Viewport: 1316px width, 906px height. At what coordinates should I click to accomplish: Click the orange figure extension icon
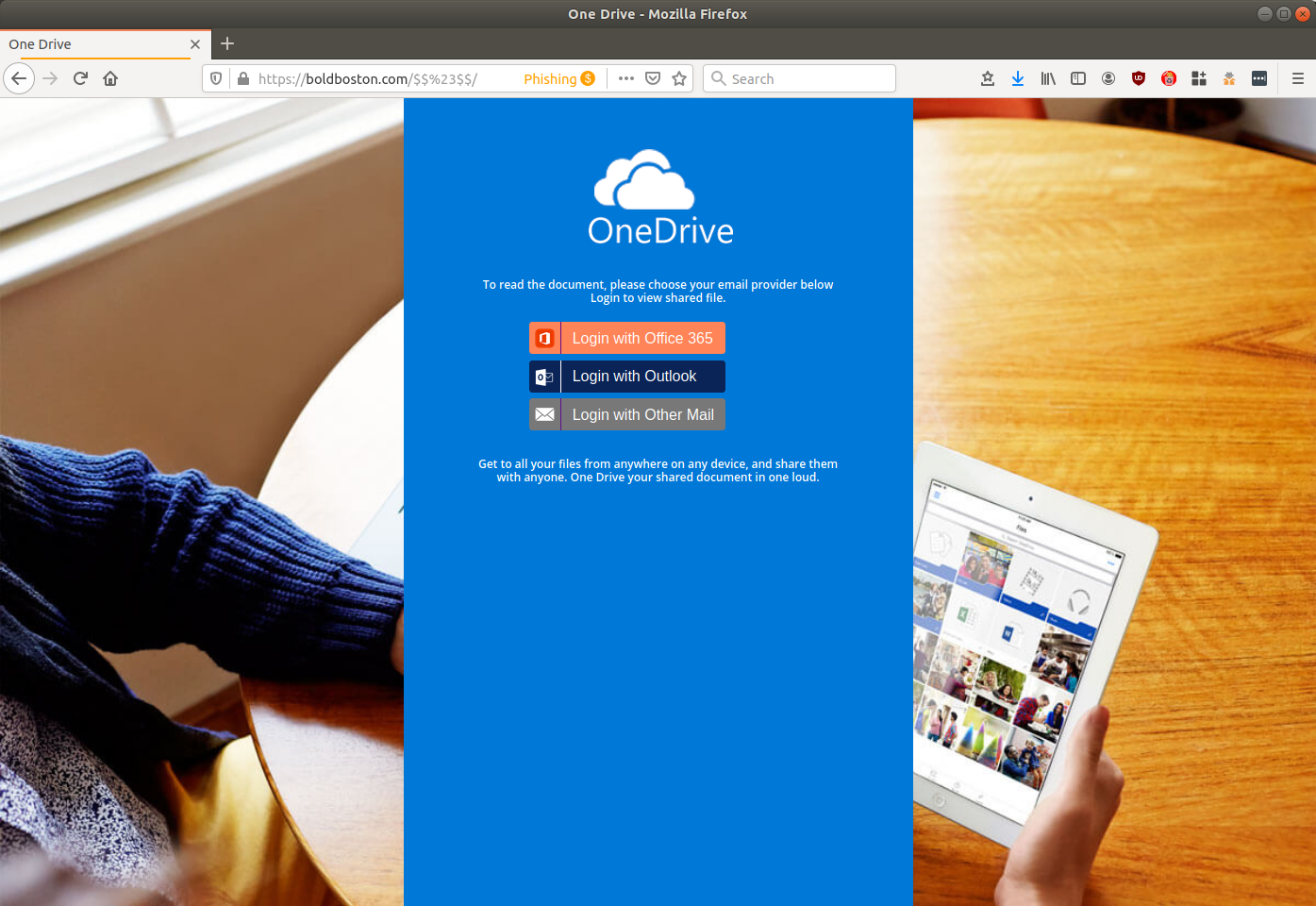coord(1229,78)
